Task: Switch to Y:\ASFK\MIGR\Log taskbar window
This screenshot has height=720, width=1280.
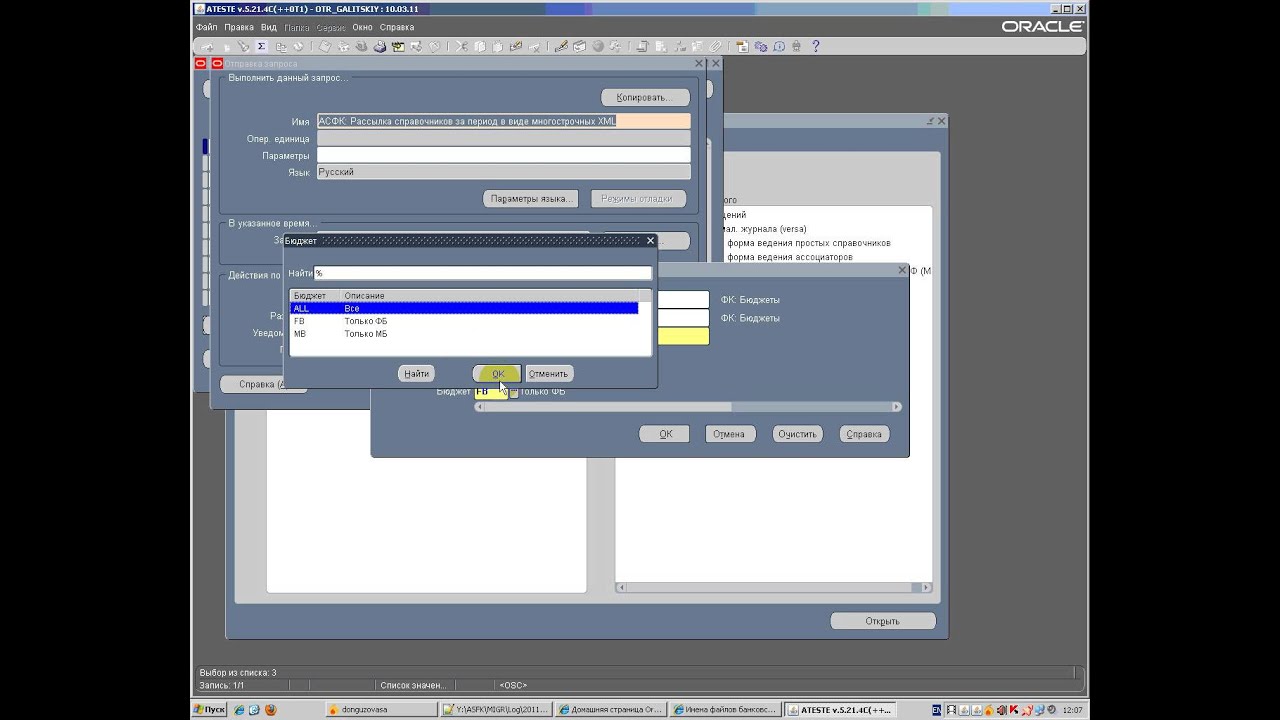Action: pyautogui.click(x=496, y=709)
